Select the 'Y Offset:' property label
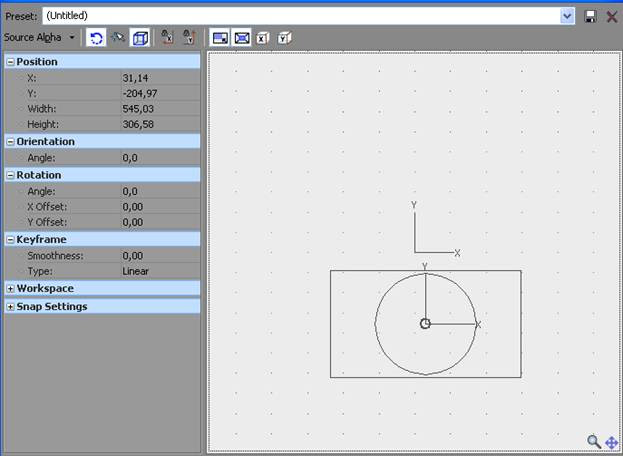The image size is (623, 456). click(x=47, y=222)
